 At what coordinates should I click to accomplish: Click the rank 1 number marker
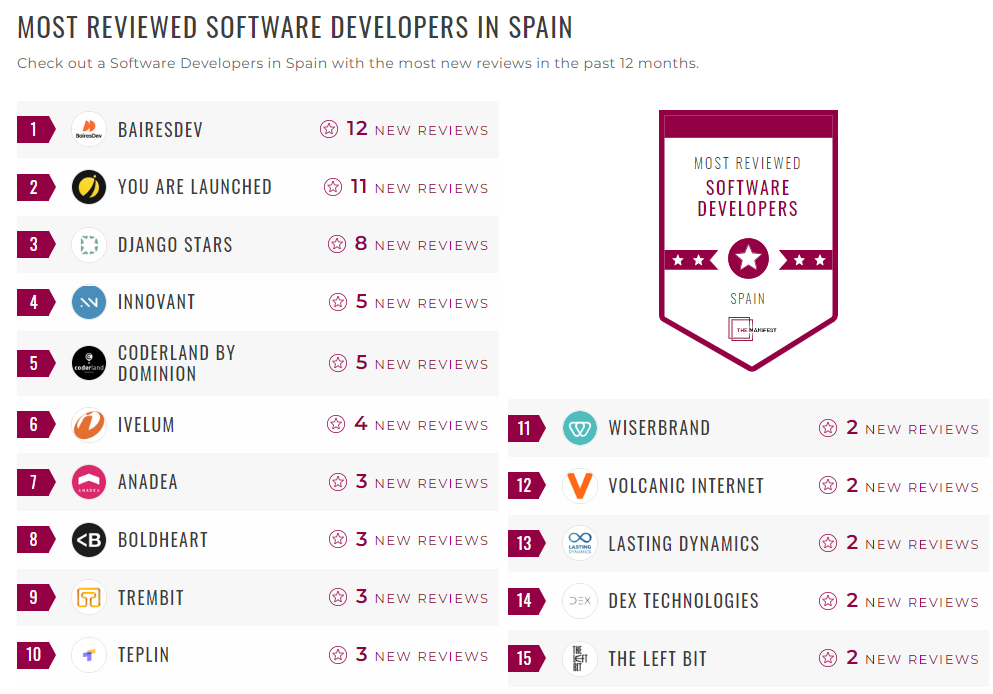coord(35,130)
